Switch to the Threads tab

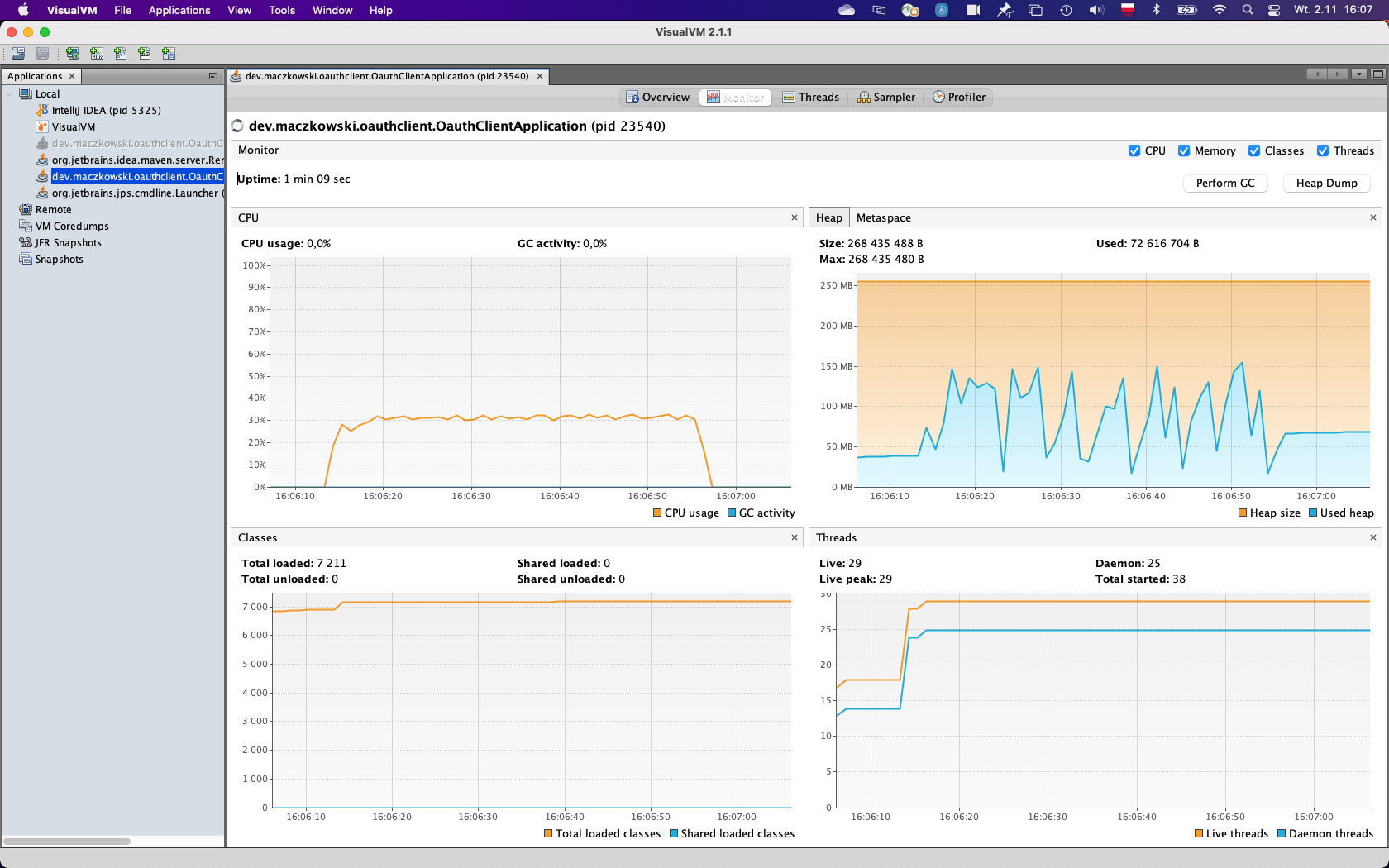coord(811,98)
